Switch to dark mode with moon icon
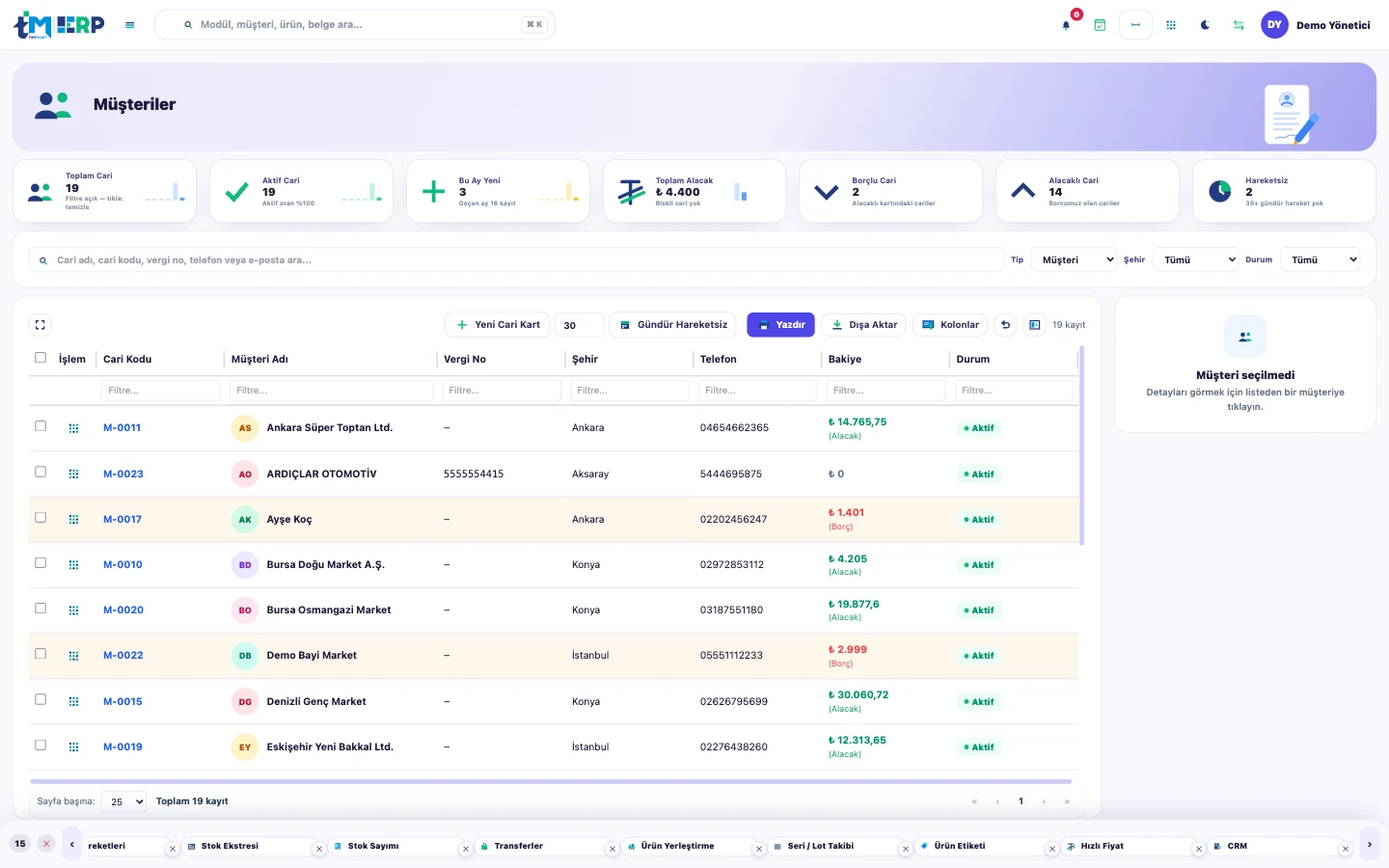The image size is (1389, 868). (1205, 25)
